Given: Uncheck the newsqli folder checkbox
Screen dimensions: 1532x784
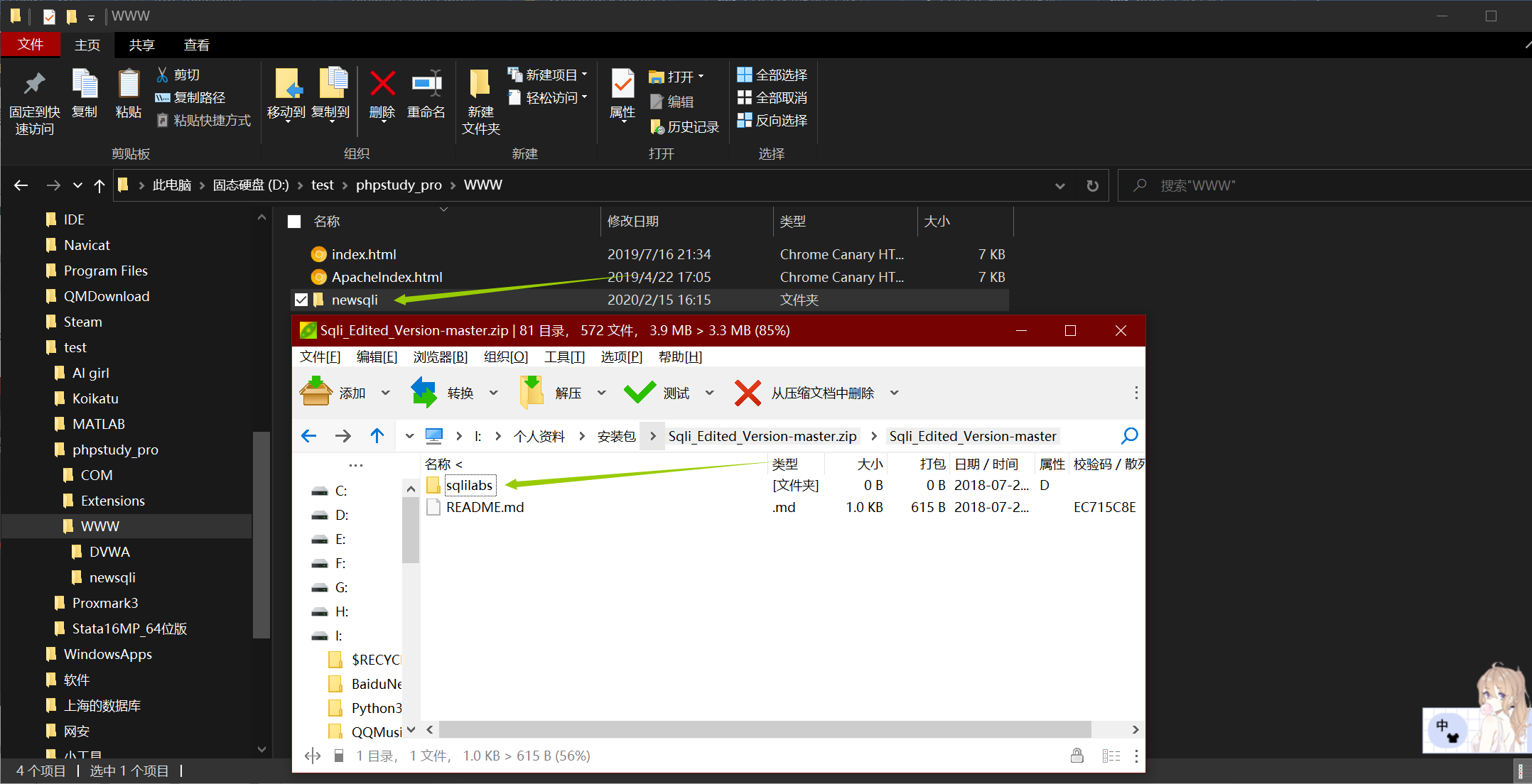Looking at the screenshot, I should point(301,300).
